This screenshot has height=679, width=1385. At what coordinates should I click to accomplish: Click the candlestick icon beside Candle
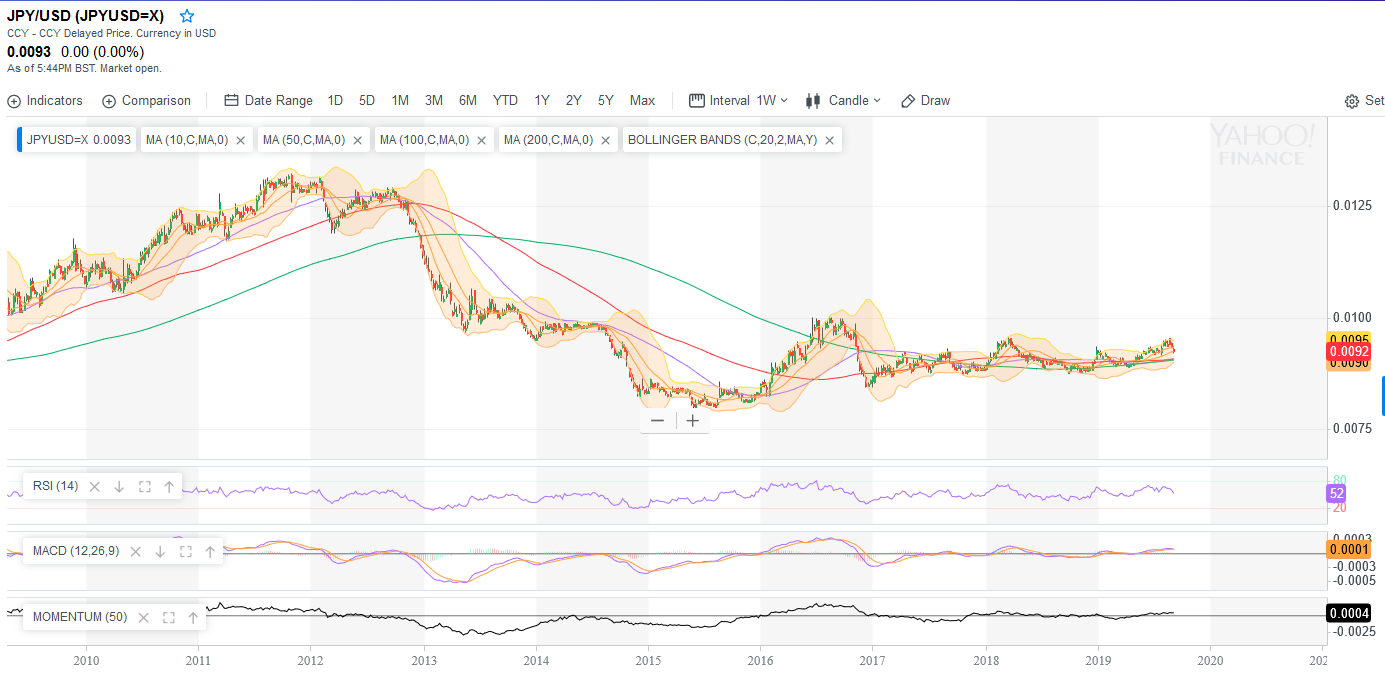[x=813, y=101]
